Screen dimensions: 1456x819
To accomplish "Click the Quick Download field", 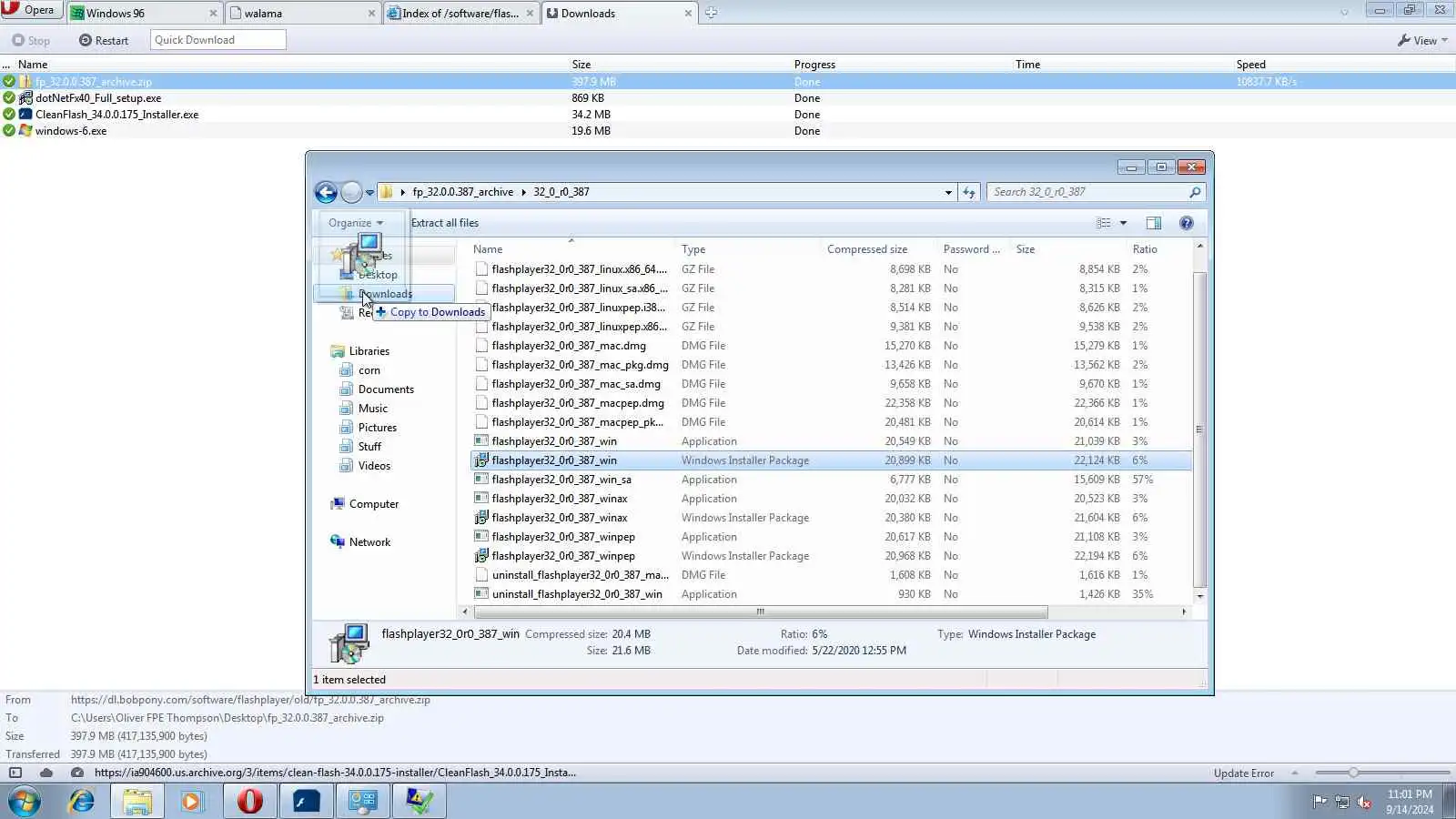I will pyautogui.click(x=218, y=40).
